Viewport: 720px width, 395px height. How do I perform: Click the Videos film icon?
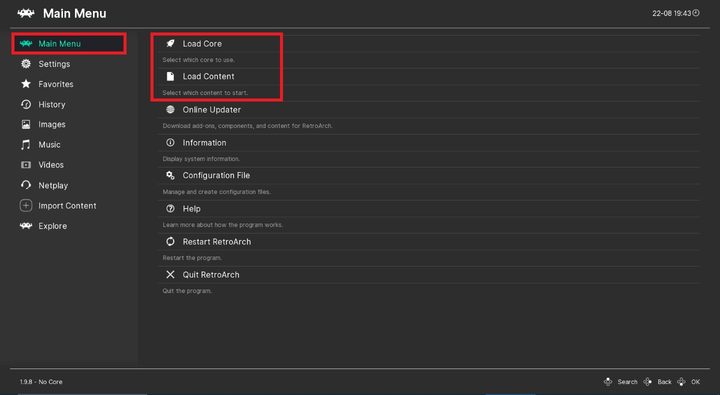(x=26, y=165)
